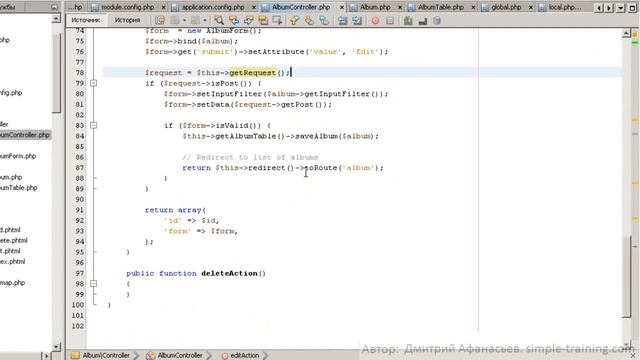Switch to global.php tab
The height and width of the screenshot is (360, 640).
pyautogui.click(x=506, y=7)
